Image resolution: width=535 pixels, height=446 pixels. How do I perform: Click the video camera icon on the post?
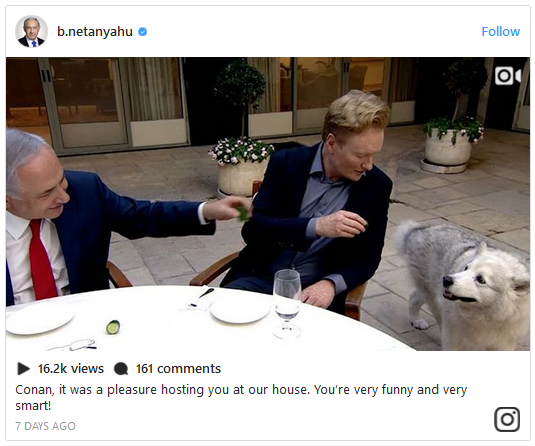508,75
